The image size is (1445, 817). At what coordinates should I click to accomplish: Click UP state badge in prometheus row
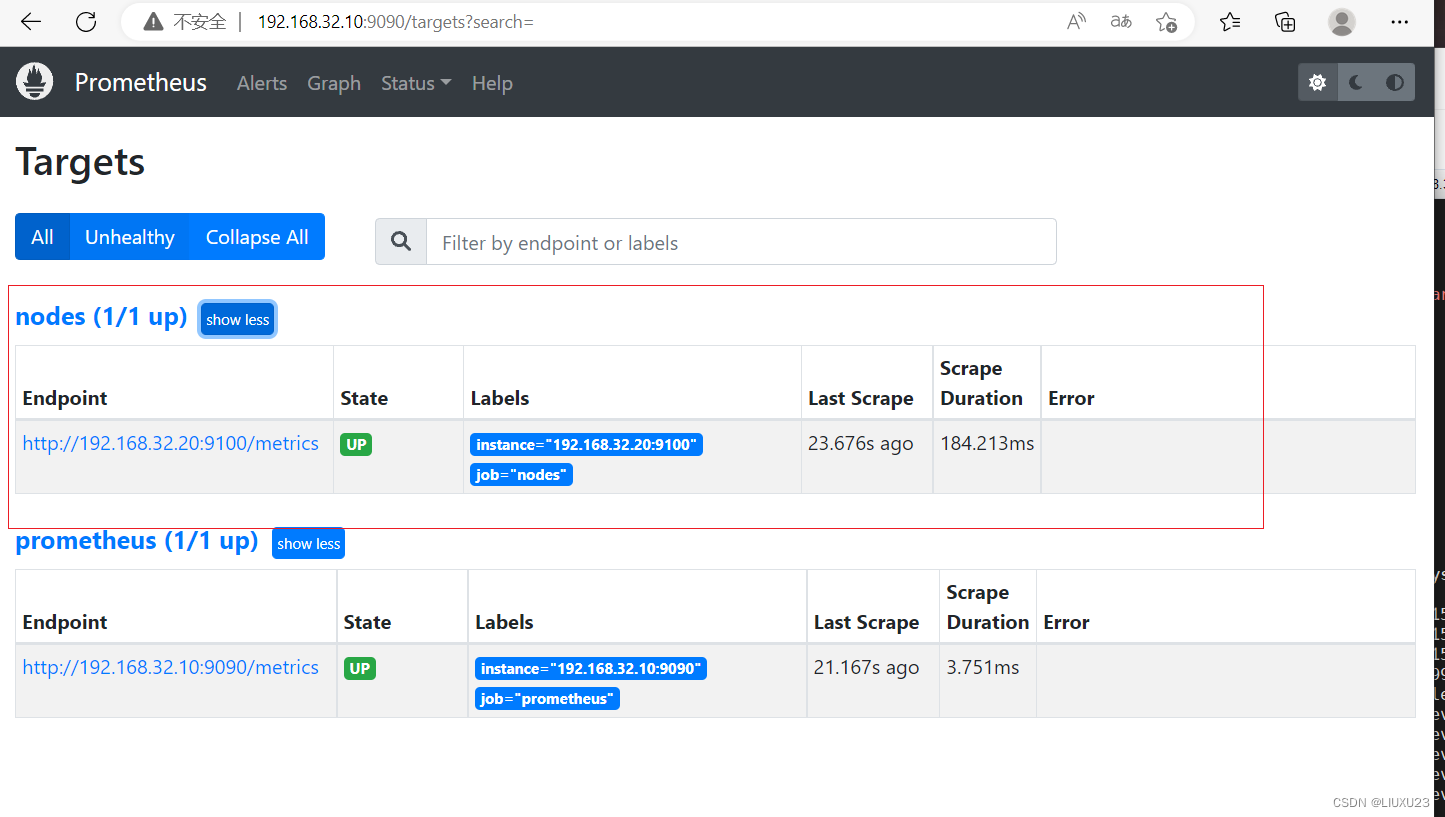pos(360,669)
